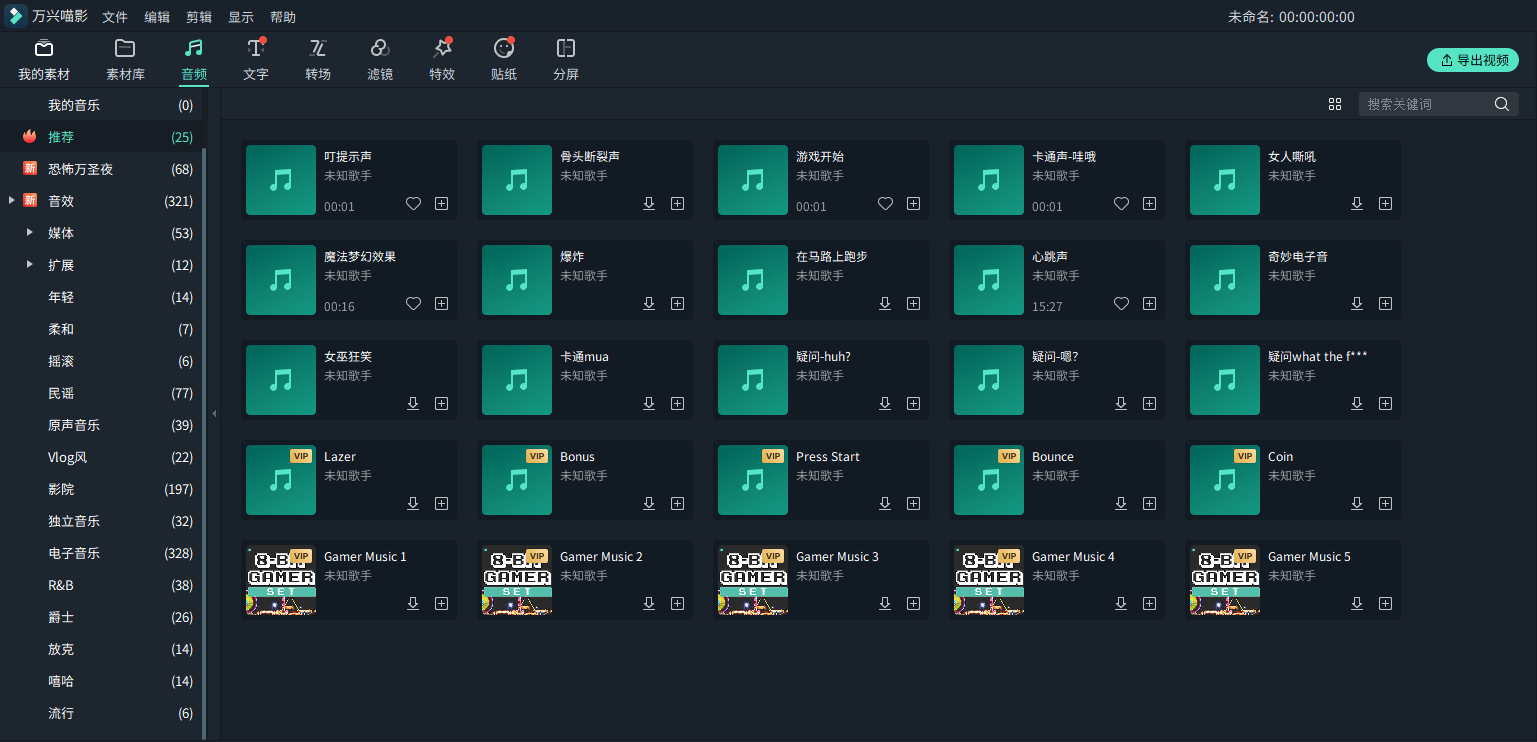Viewport: 1537px width, 742px height.
Task: Favorite the 叮提示声 sound
Action: (x=413, y=203)
